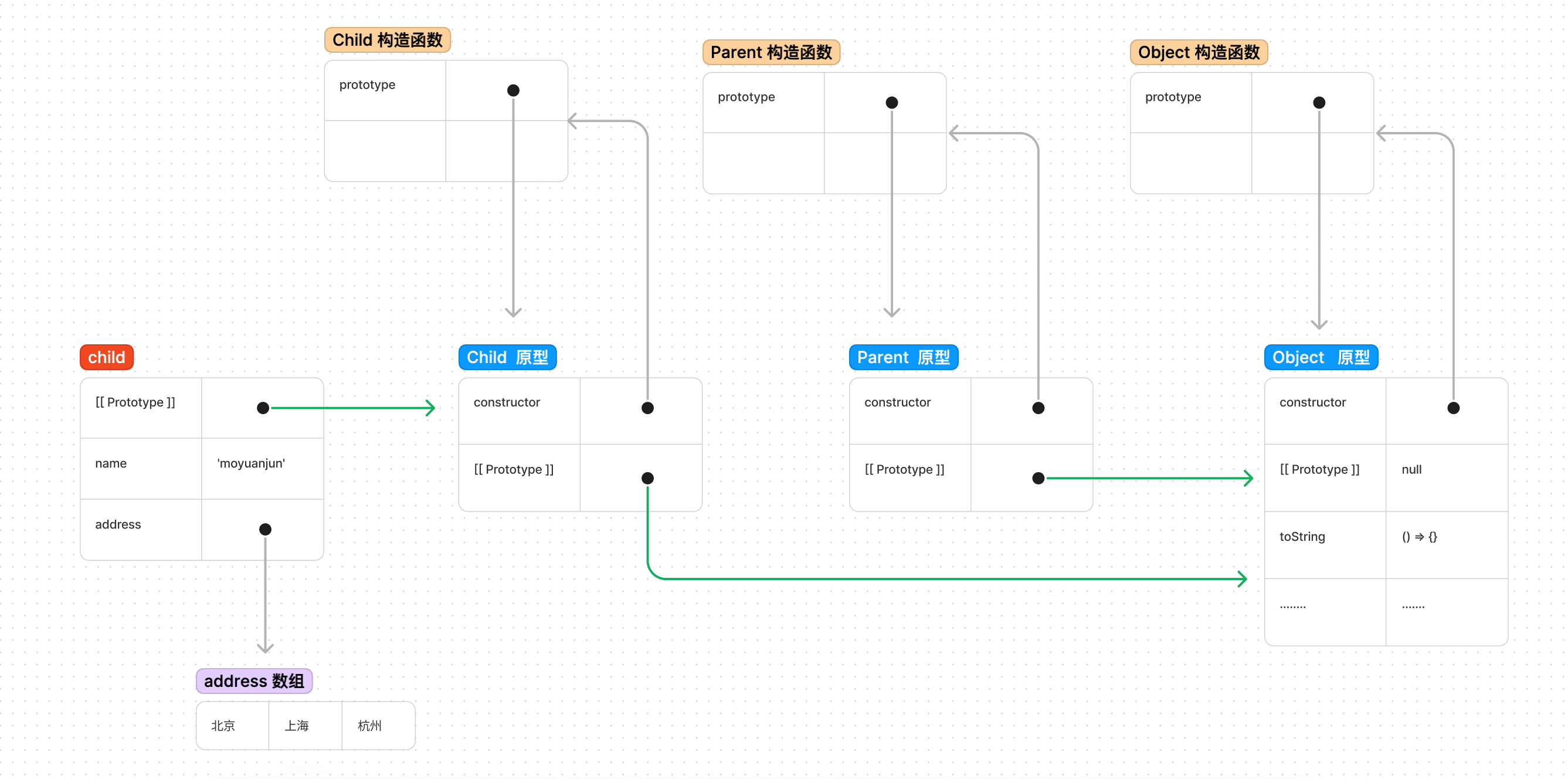Image resolution: width=1568 pixels, height=779 pixels.
Task: Click the dot in Child 构造函数 prototype row
Action: tap(513, 91)
